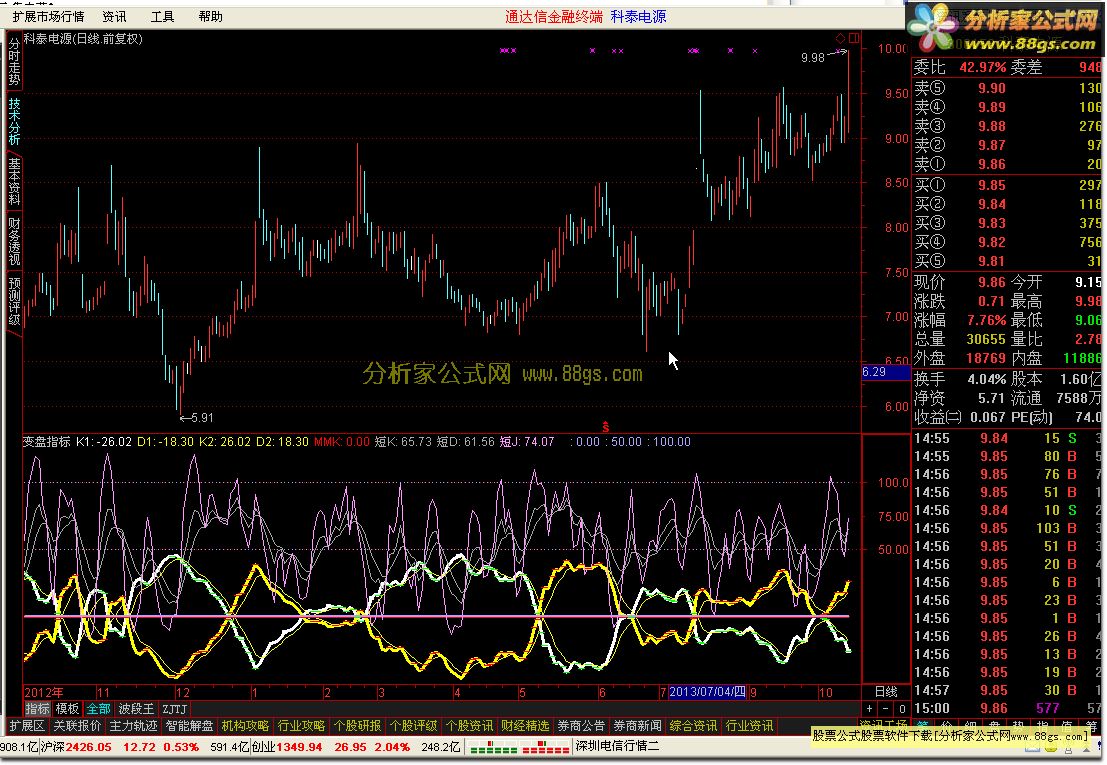Screen dimensions: 1107x765
Task: Open the 预测评级 side tab
Action: [14, 301]
